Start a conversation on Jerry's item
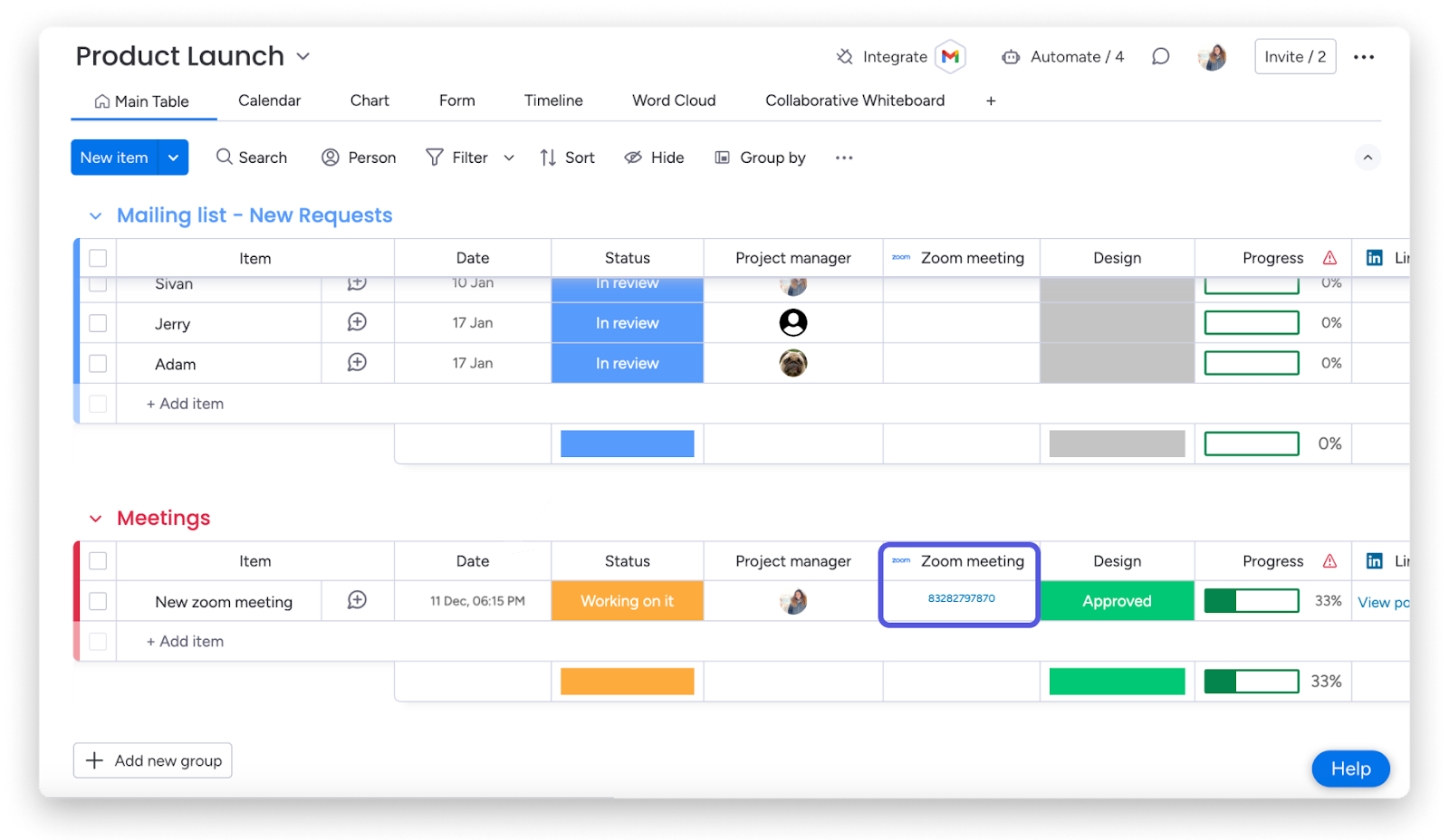 click(x=357, y=322)
